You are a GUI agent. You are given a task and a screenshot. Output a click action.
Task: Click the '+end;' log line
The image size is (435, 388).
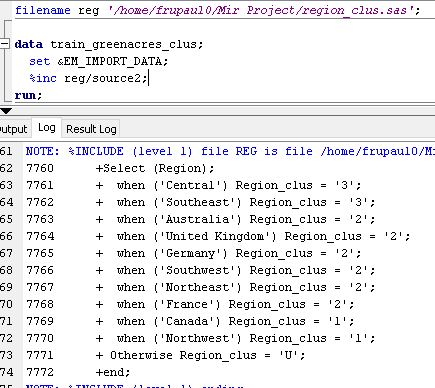113,372
